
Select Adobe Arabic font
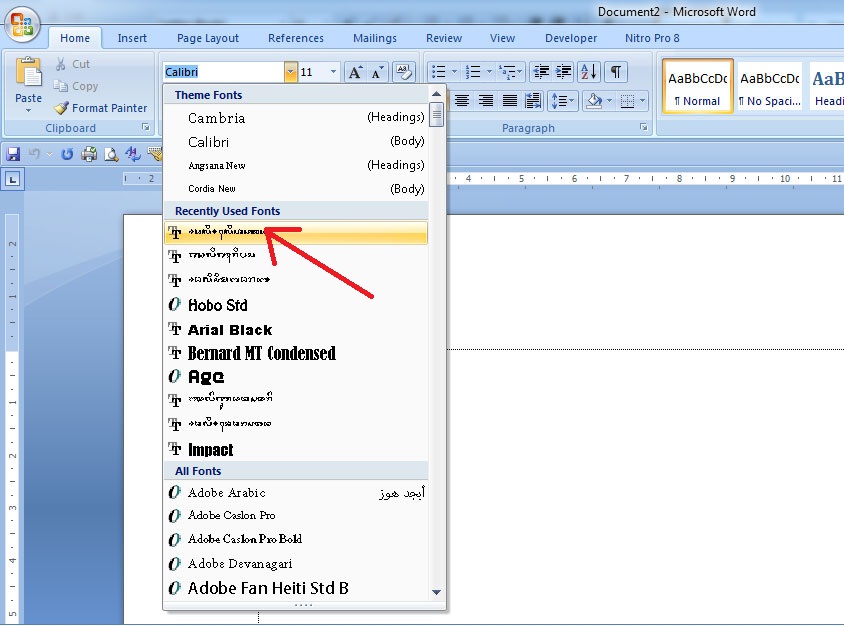[x=296, y=493]
